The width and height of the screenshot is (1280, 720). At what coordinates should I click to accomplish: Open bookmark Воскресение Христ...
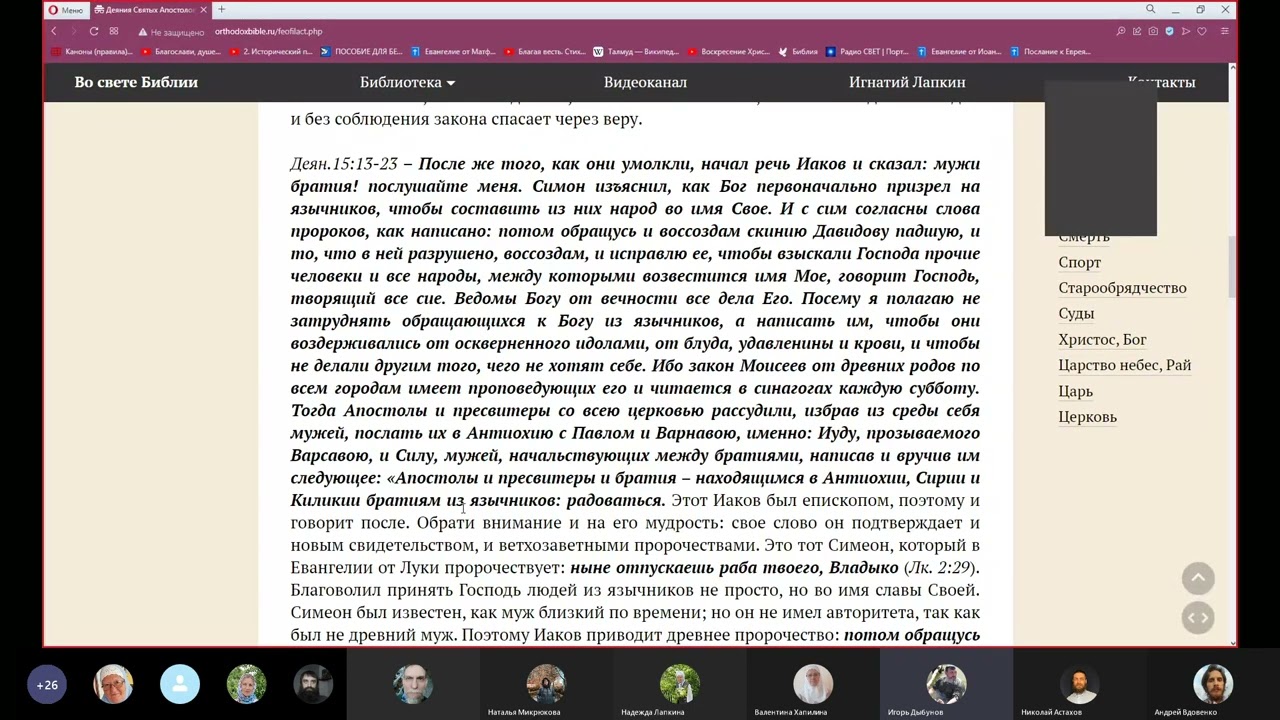[728, 51]
